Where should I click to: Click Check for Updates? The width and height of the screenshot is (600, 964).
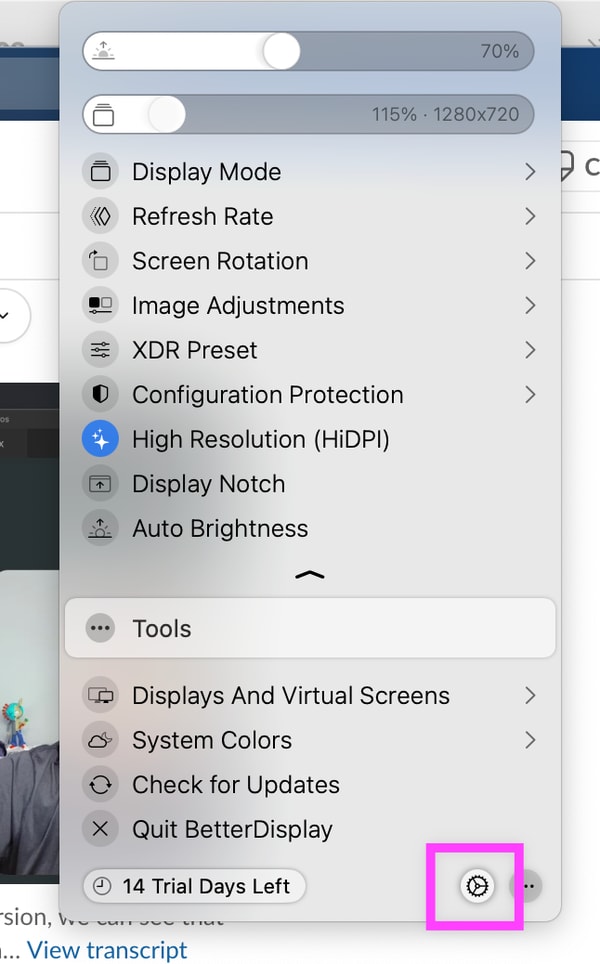coord(235,785)
